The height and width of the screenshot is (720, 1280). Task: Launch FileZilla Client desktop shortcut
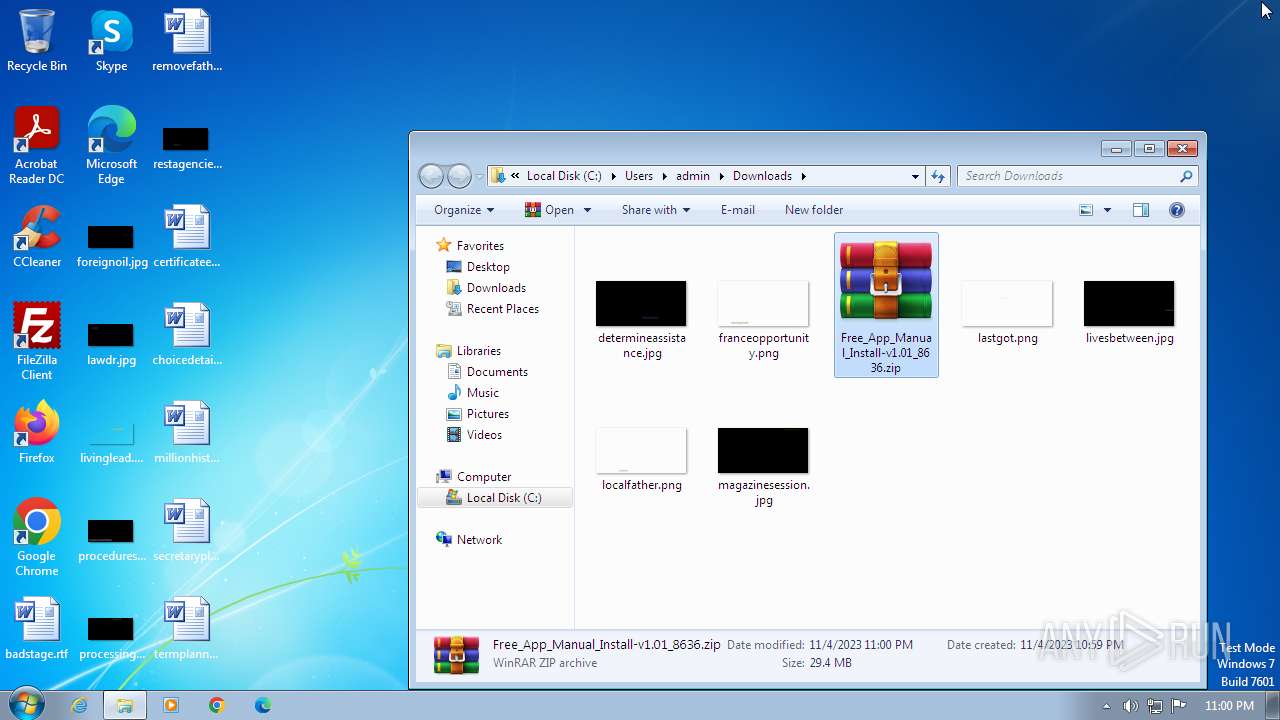pyautogui.click(x=37, y=342)
